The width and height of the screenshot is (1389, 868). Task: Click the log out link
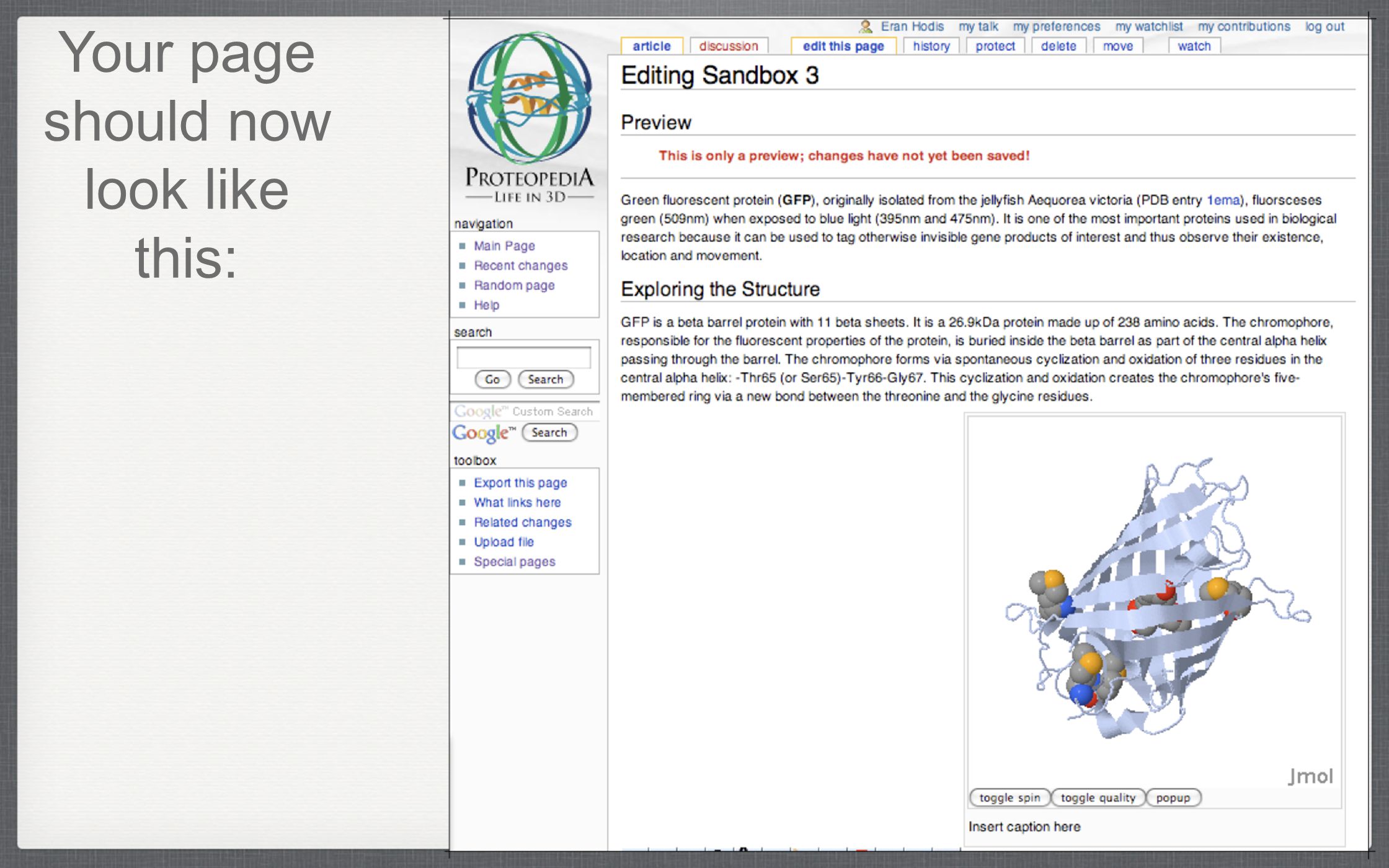pos(1325,27)
